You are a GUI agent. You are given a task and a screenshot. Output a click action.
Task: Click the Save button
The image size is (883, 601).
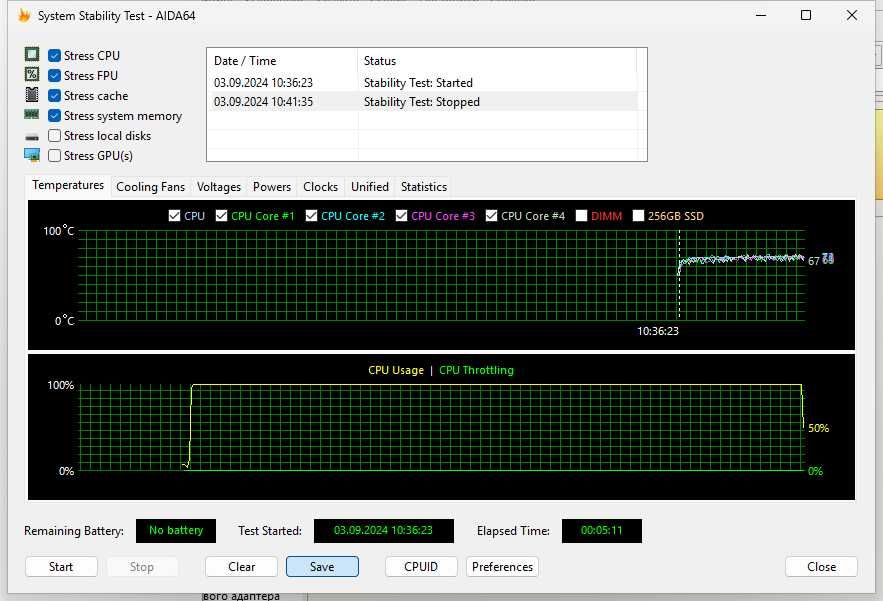322,567
